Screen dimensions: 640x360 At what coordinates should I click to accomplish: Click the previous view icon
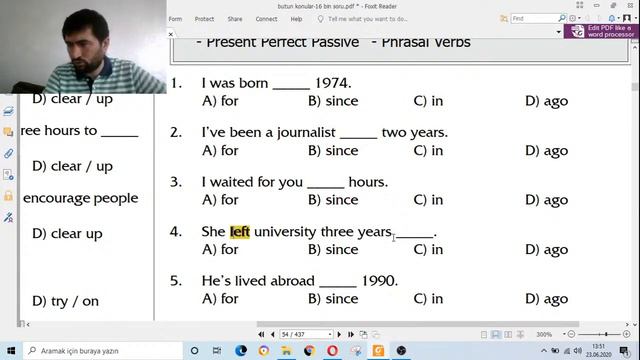(363, 334)
